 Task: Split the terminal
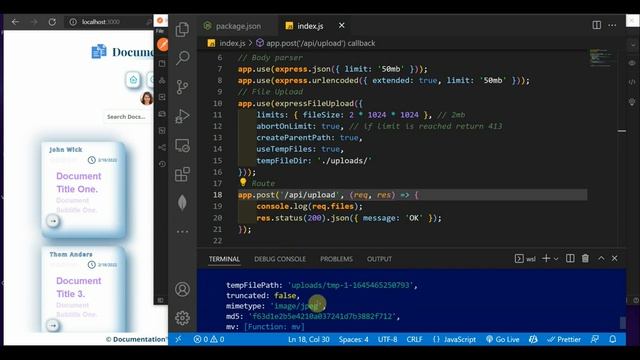(570, 258)
